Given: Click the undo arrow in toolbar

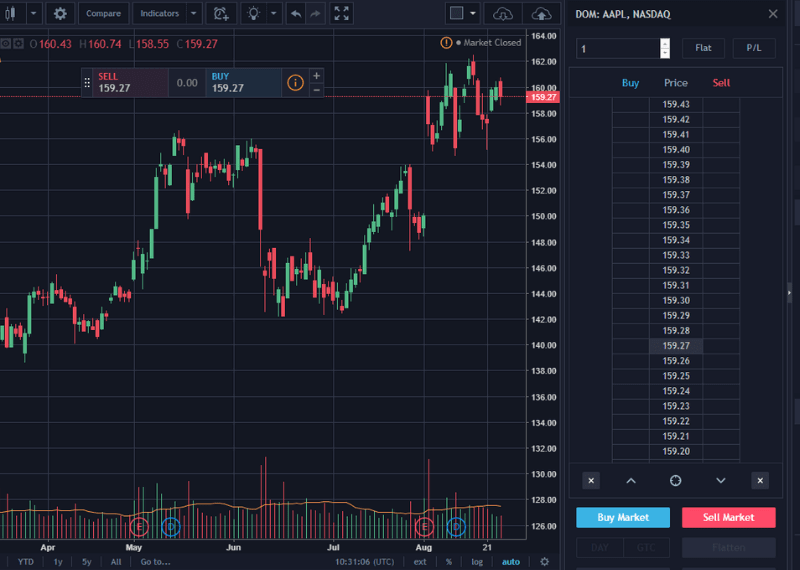Looking at the screenshot, I should [x=295, y=14].
